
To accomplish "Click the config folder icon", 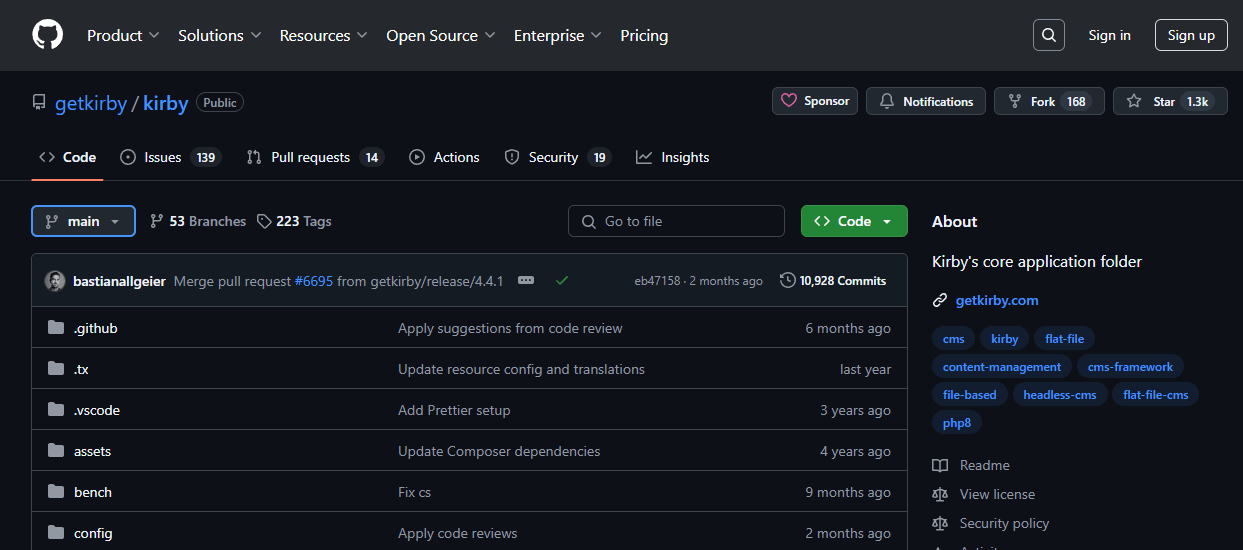I will (x=56, y=533).
